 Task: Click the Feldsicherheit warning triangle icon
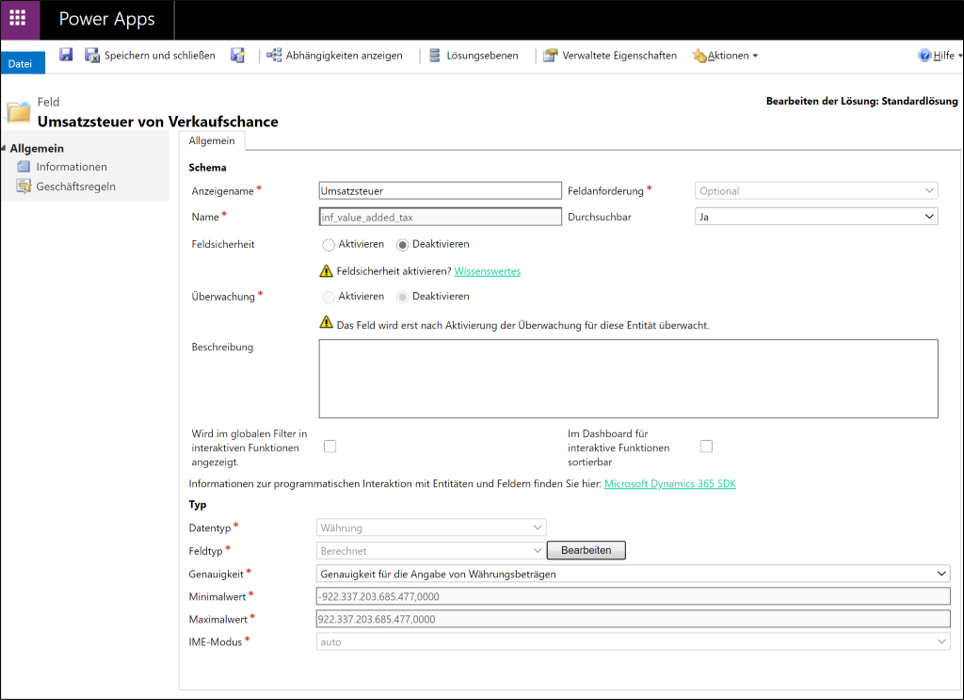point(326,271)
